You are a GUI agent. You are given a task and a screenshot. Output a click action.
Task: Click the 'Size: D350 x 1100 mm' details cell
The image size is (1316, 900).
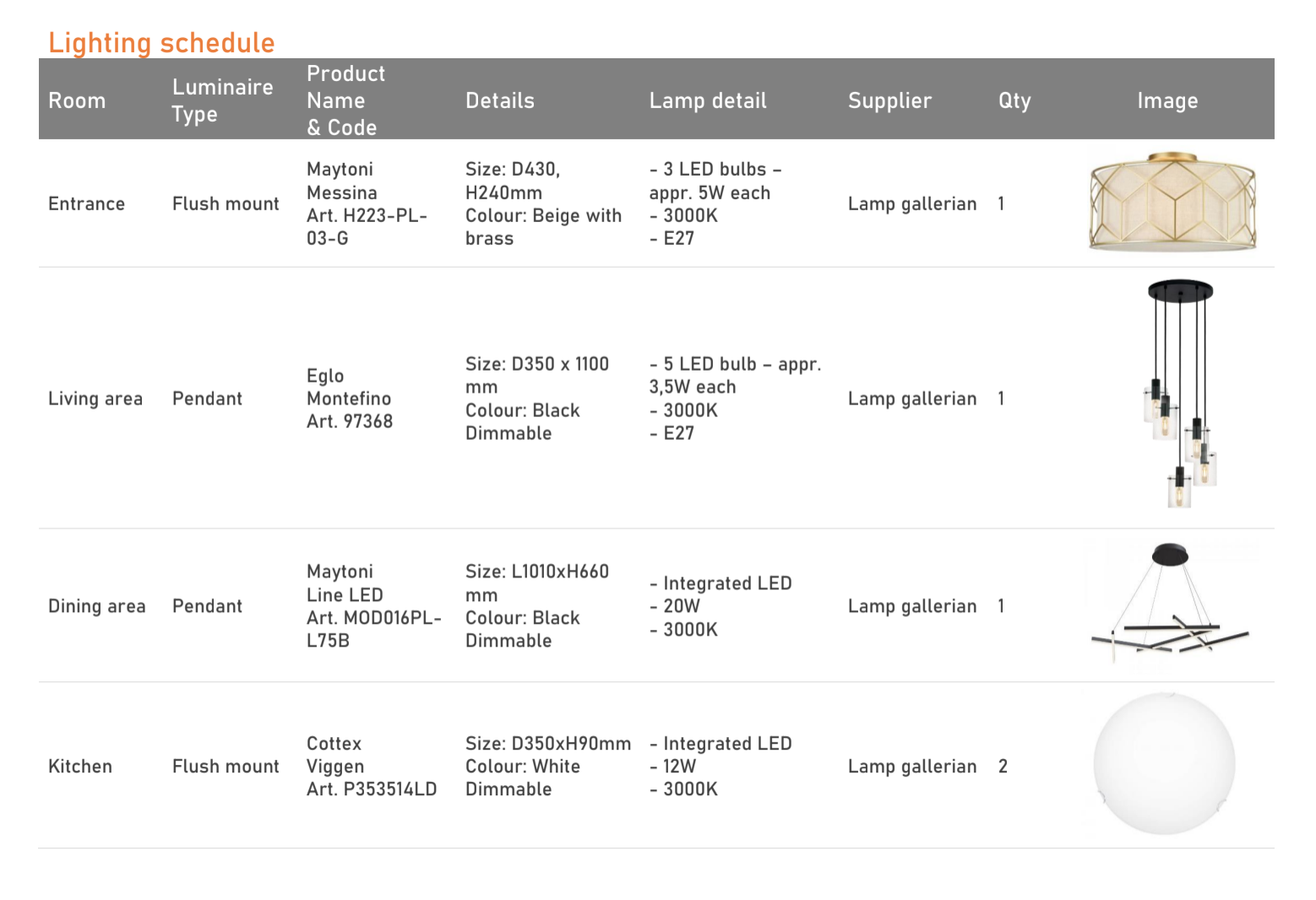(537, 398)
